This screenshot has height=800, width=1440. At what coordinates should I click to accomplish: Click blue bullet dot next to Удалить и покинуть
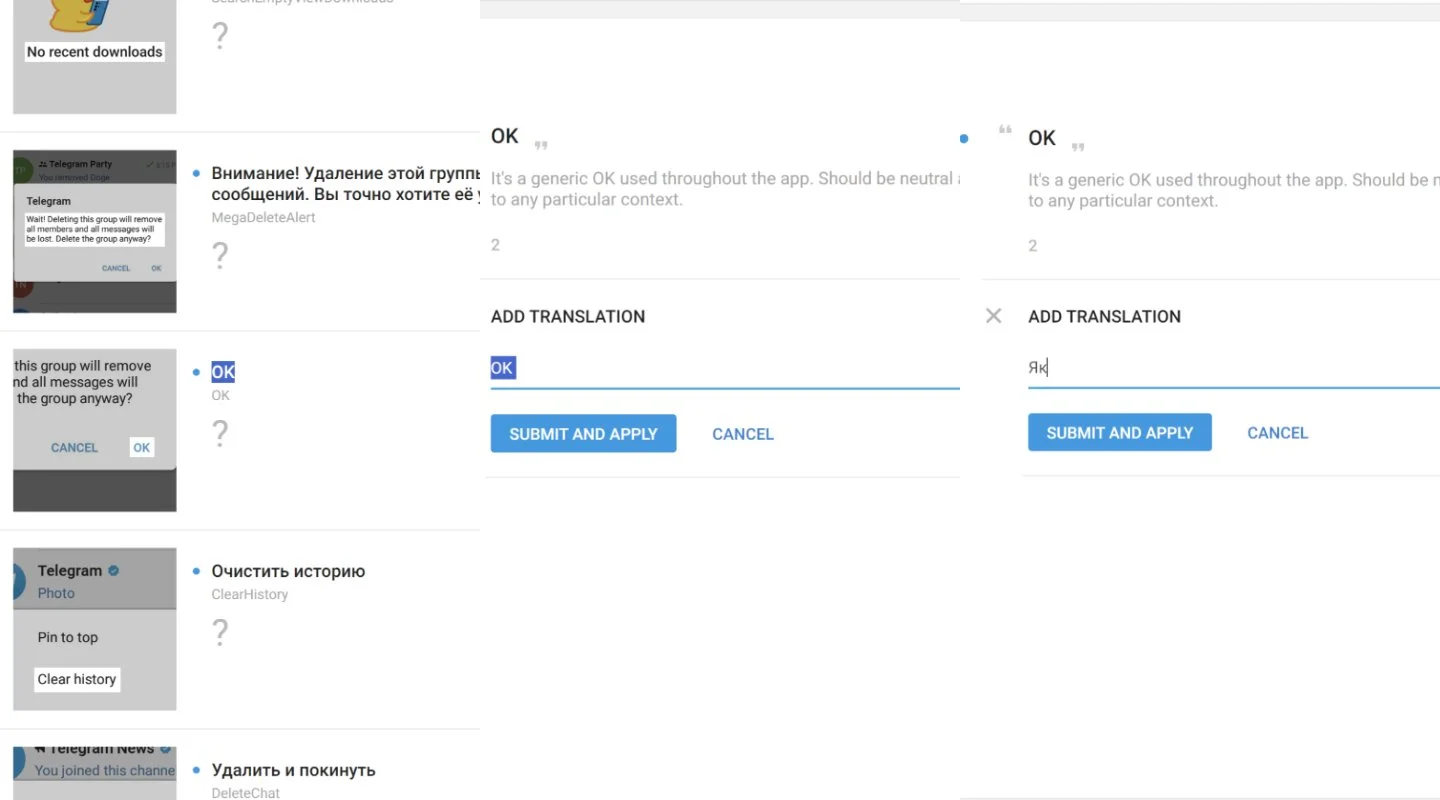(x=196, y=770)
